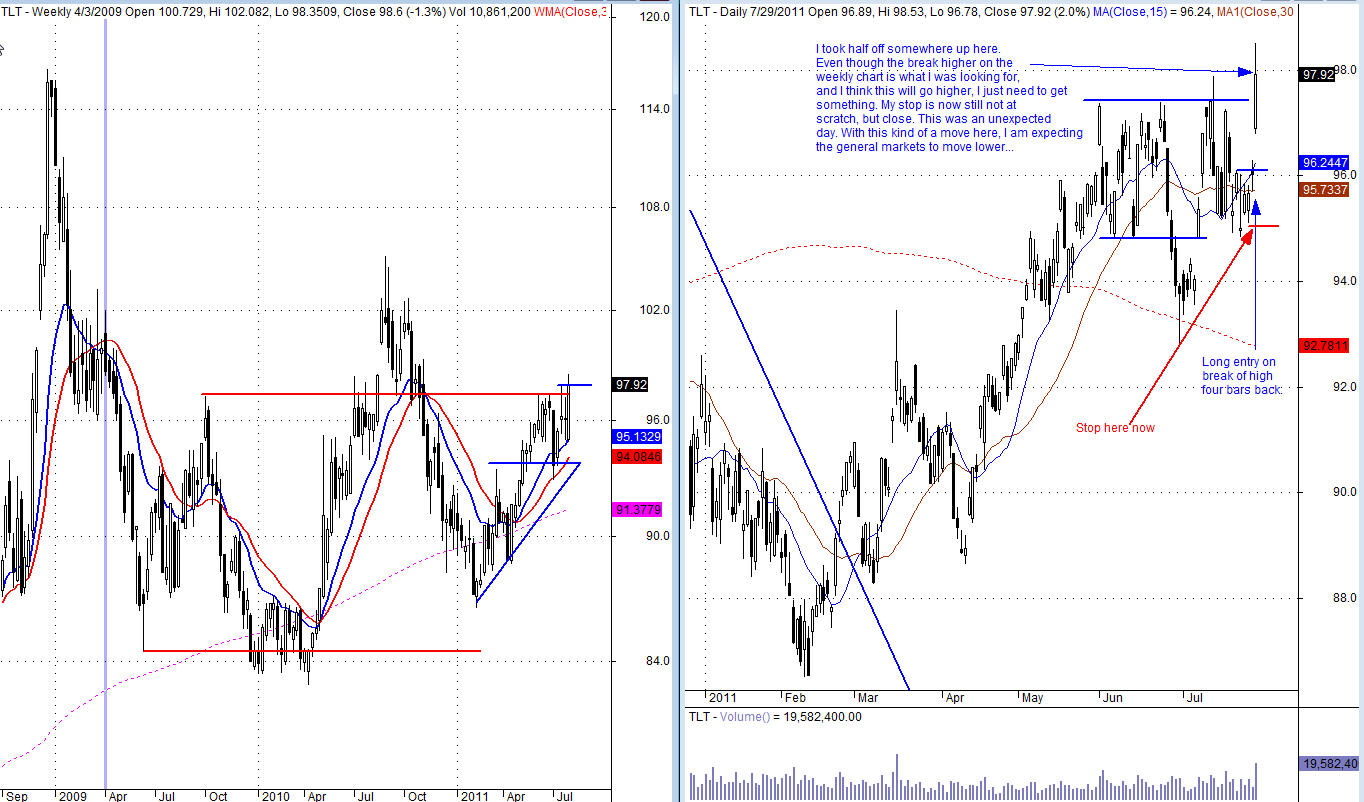The image size is (1364, 802).
Task: Click the 114.0 axis label
Action: (x=656, y=109)
